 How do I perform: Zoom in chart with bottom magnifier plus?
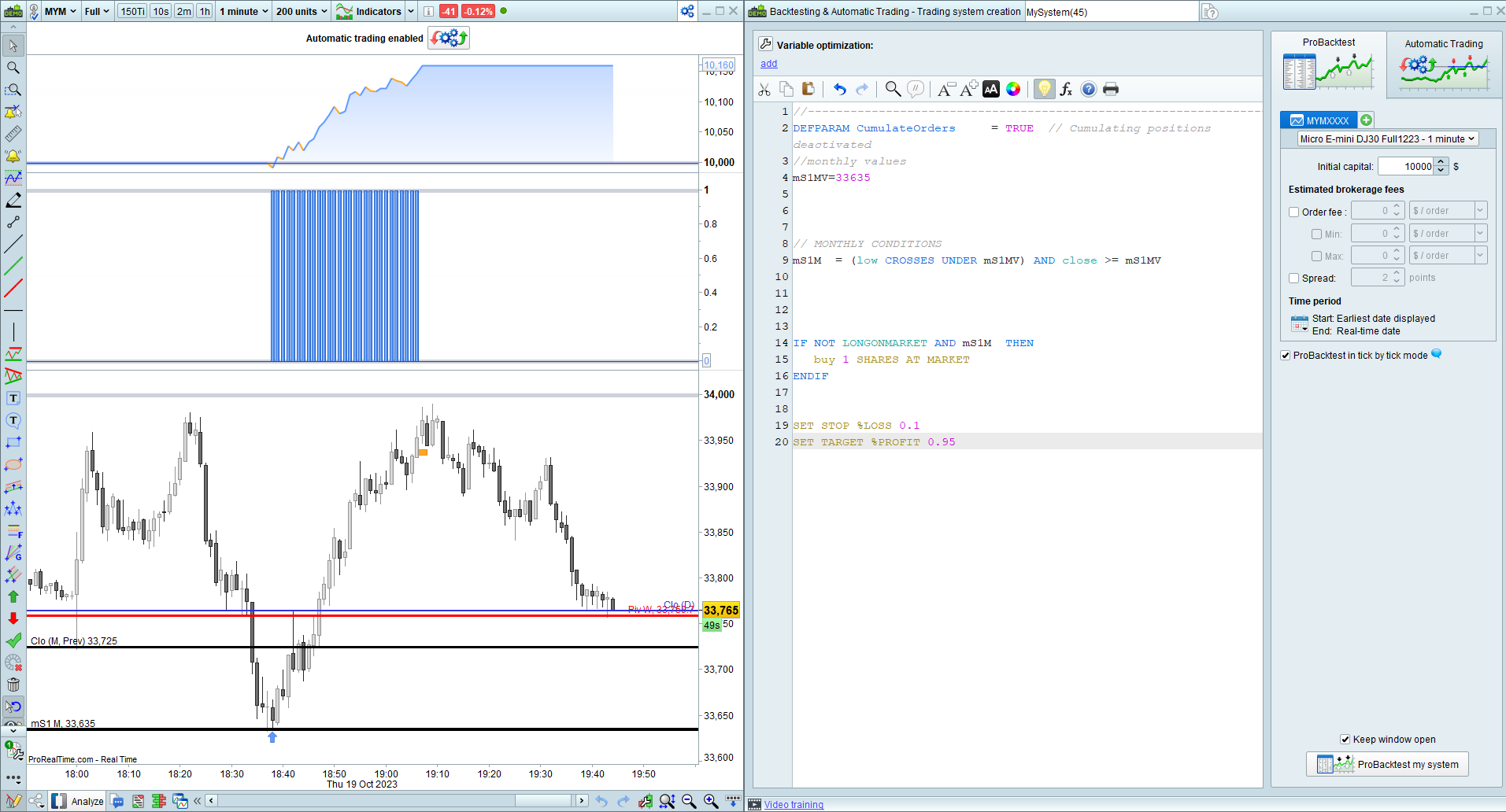click(711, 801)
